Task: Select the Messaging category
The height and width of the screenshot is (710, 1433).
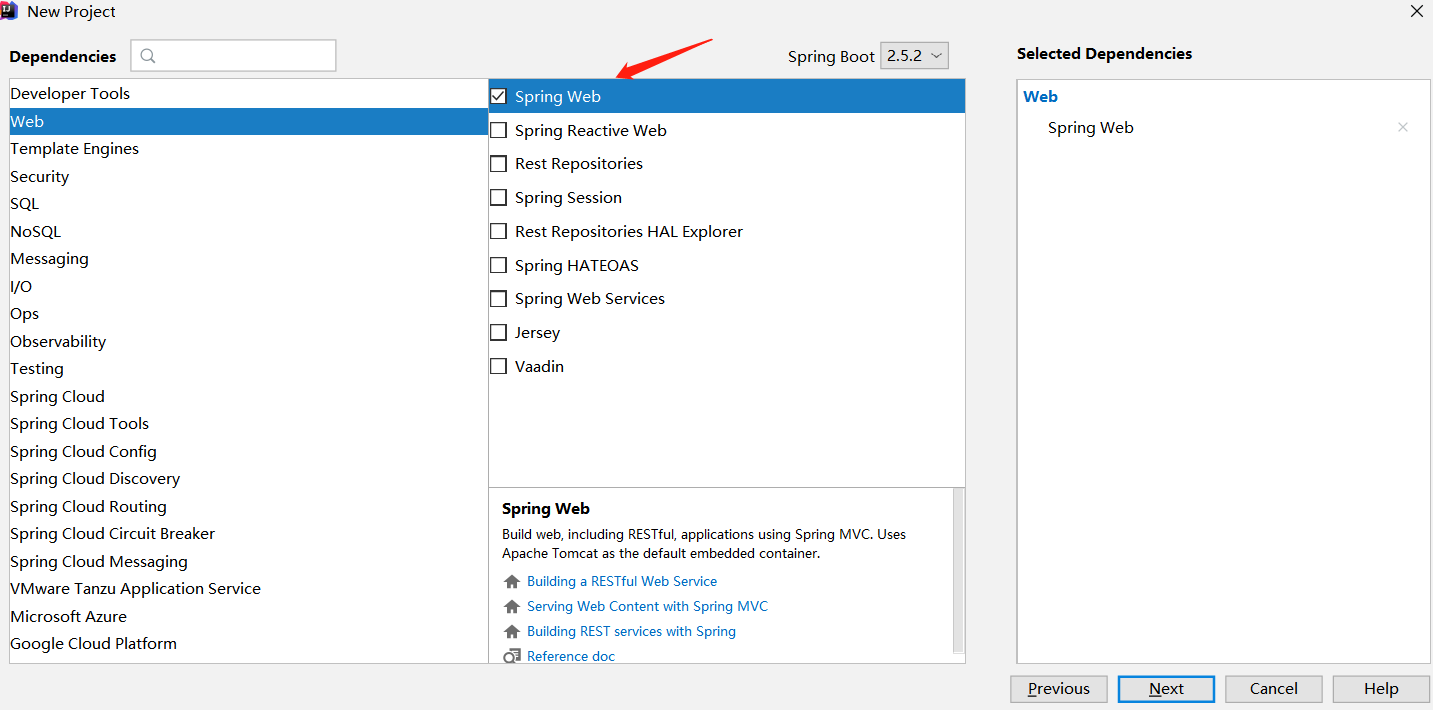Action: (248, 258)
